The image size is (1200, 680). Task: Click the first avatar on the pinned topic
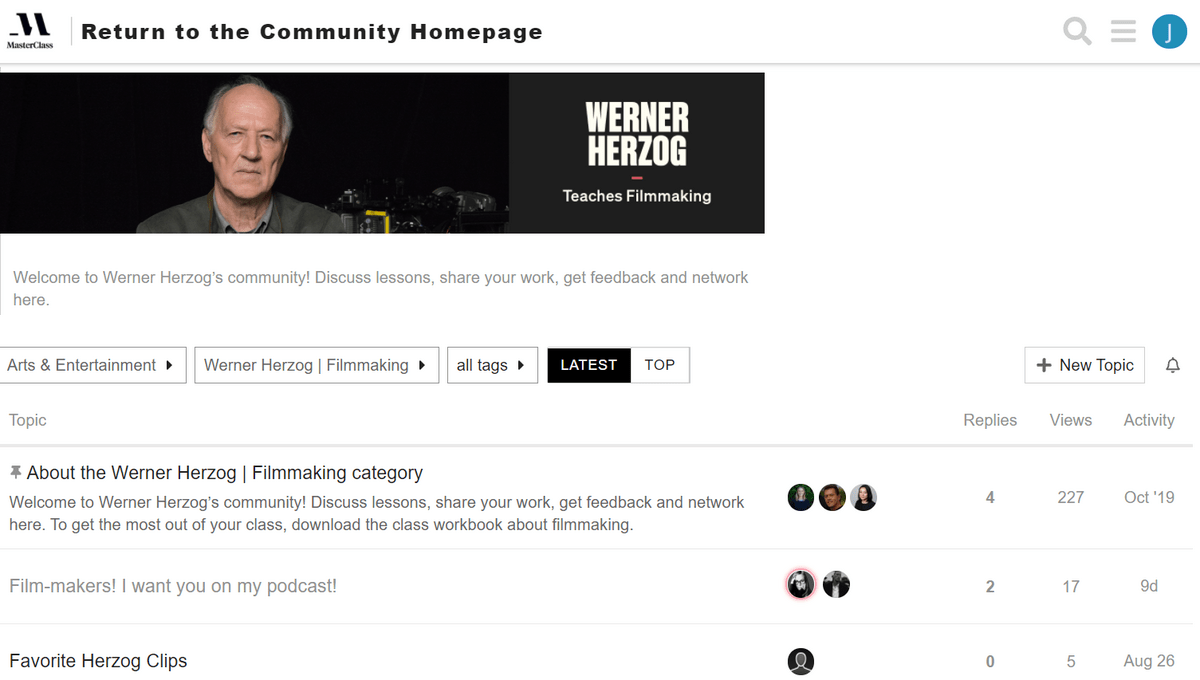[x=801, y=497]
